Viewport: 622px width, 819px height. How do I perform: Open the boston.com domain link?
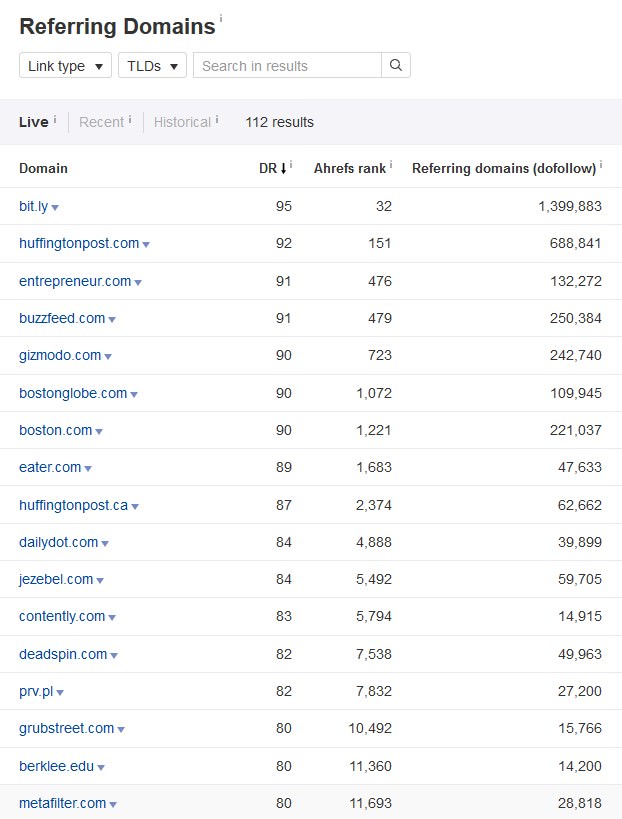[x=56, y=430]
